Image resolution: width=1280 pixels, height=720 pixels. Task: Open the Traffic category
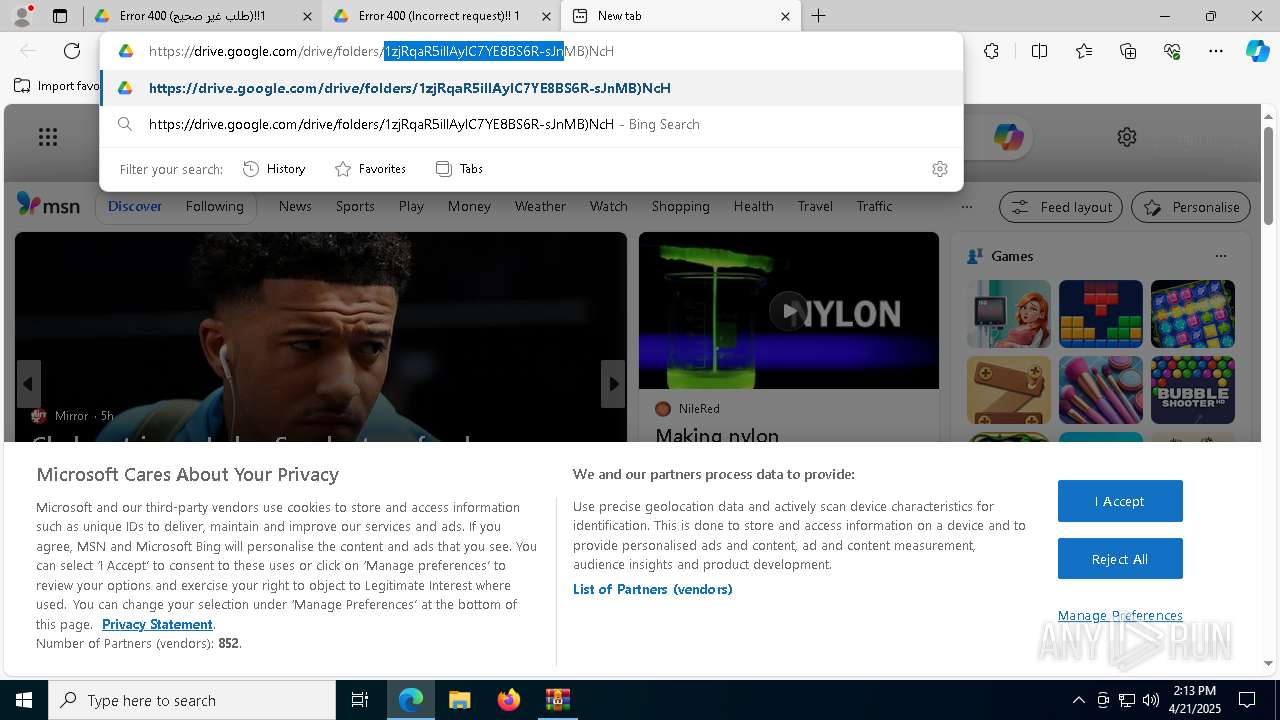[x=874, y=206]
